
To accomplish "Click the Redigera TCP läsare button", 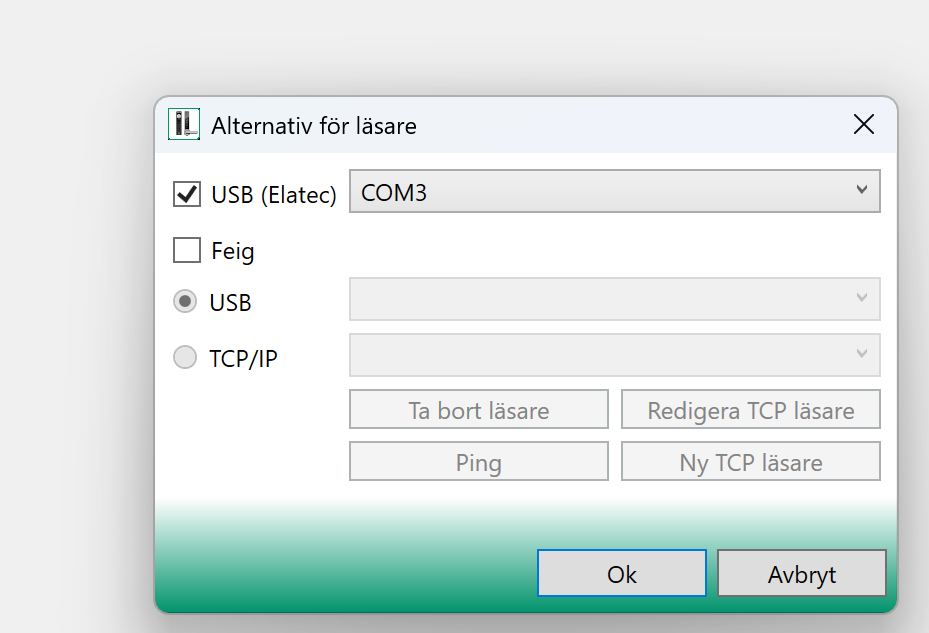I will (x=750, y=410).
